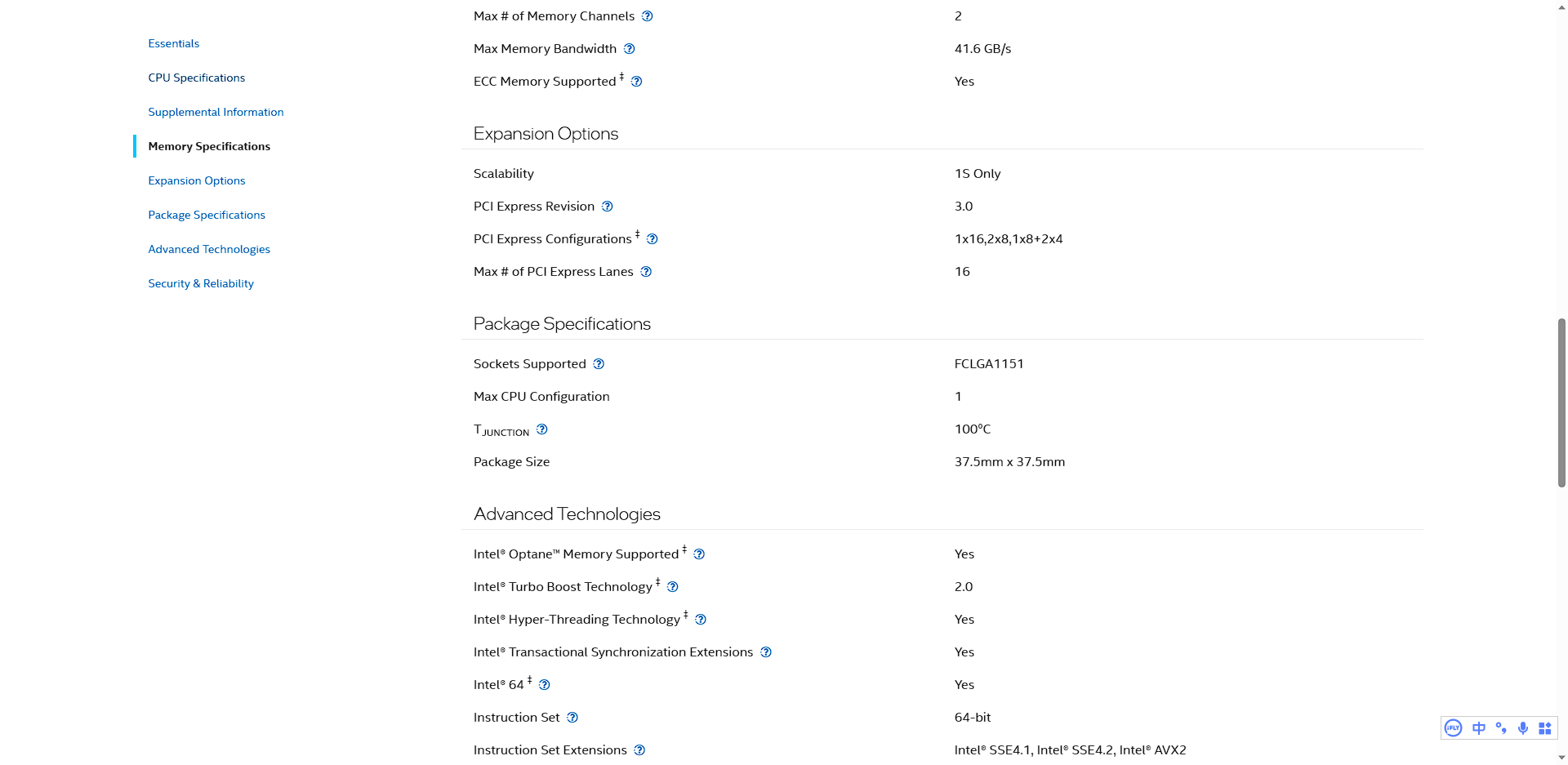This screenshot has width=1568, height=765.
Task: Click help icon next to PCI Express Revision
Action: point(607,207)
